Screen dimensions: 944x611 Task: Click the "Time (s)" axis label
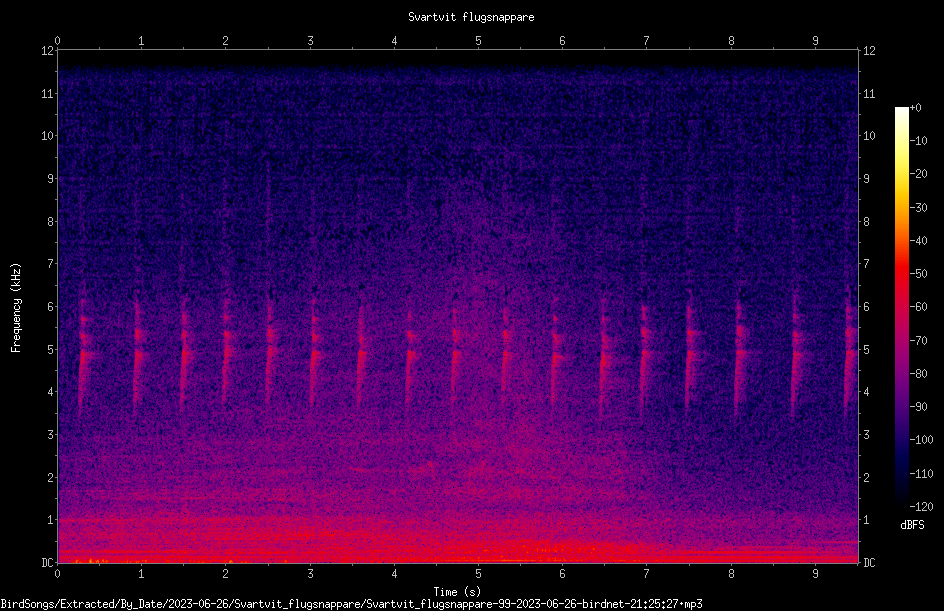[x=457, y=592]
